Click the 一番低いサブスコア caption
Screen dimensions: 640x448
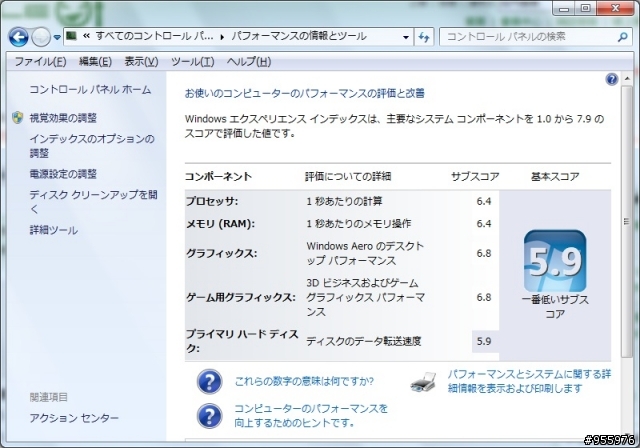coord(555,306)
